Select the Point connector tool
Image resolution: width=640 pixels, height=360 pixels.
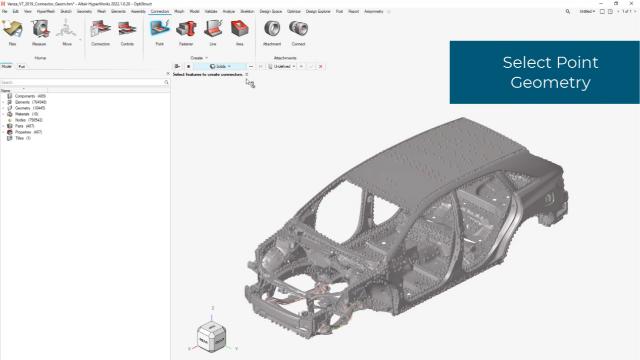coord(160,33)
